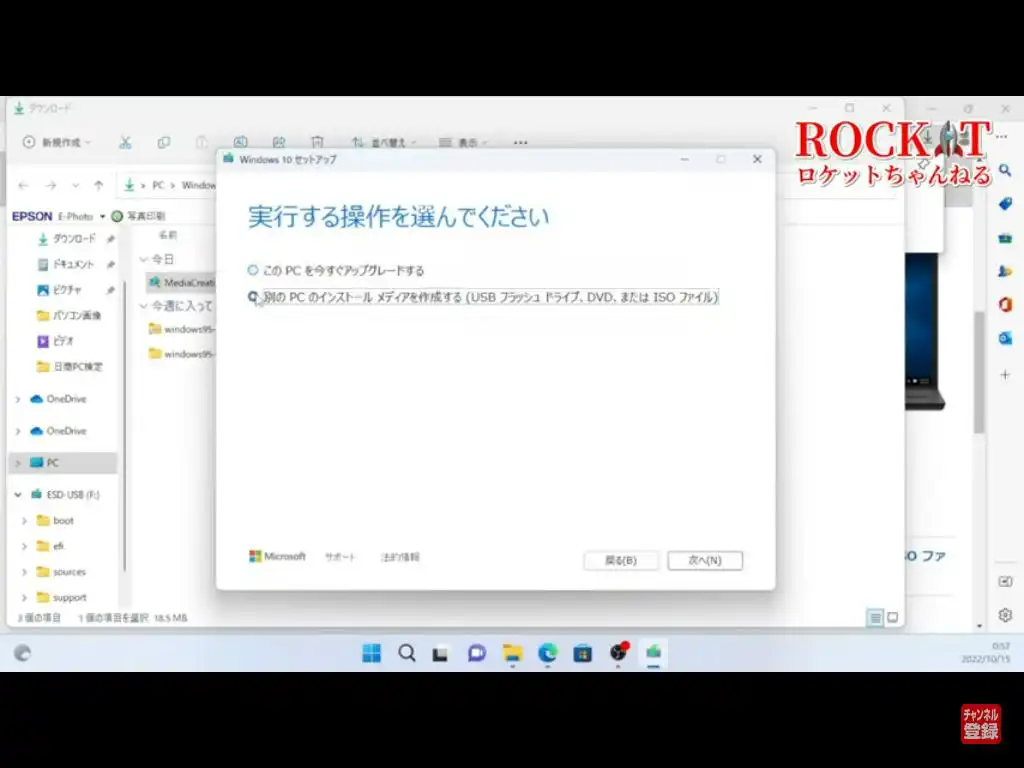Click the copy icon in Explorer toolbar

(163, 142)
